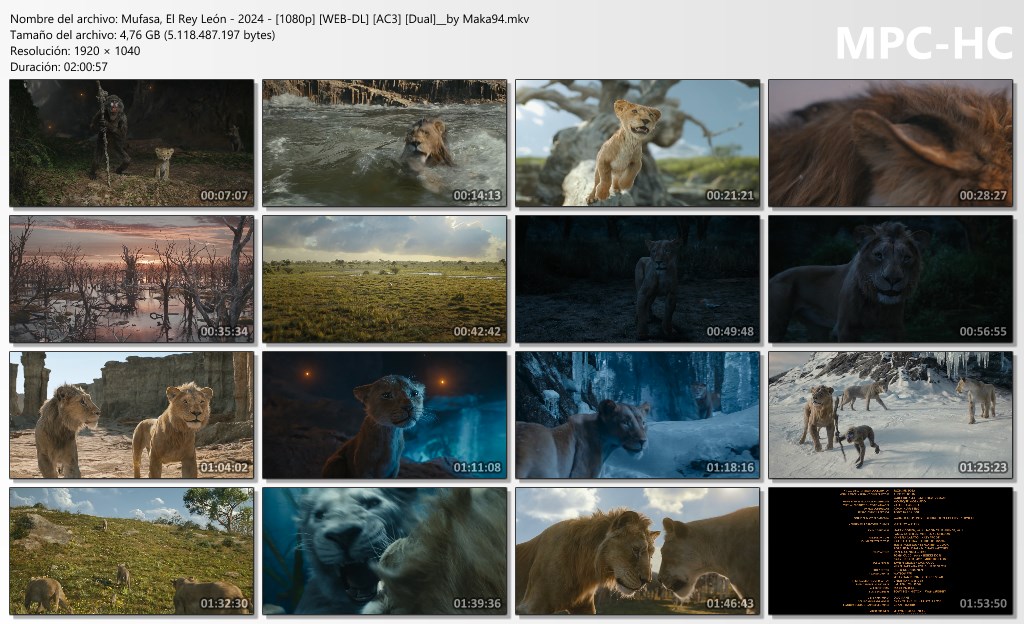The height and width of the screenshot is (624, 1024).
Task: Click the 'Tamaño del archivo: 4,76 GB' line
Action: pos(142,35)
